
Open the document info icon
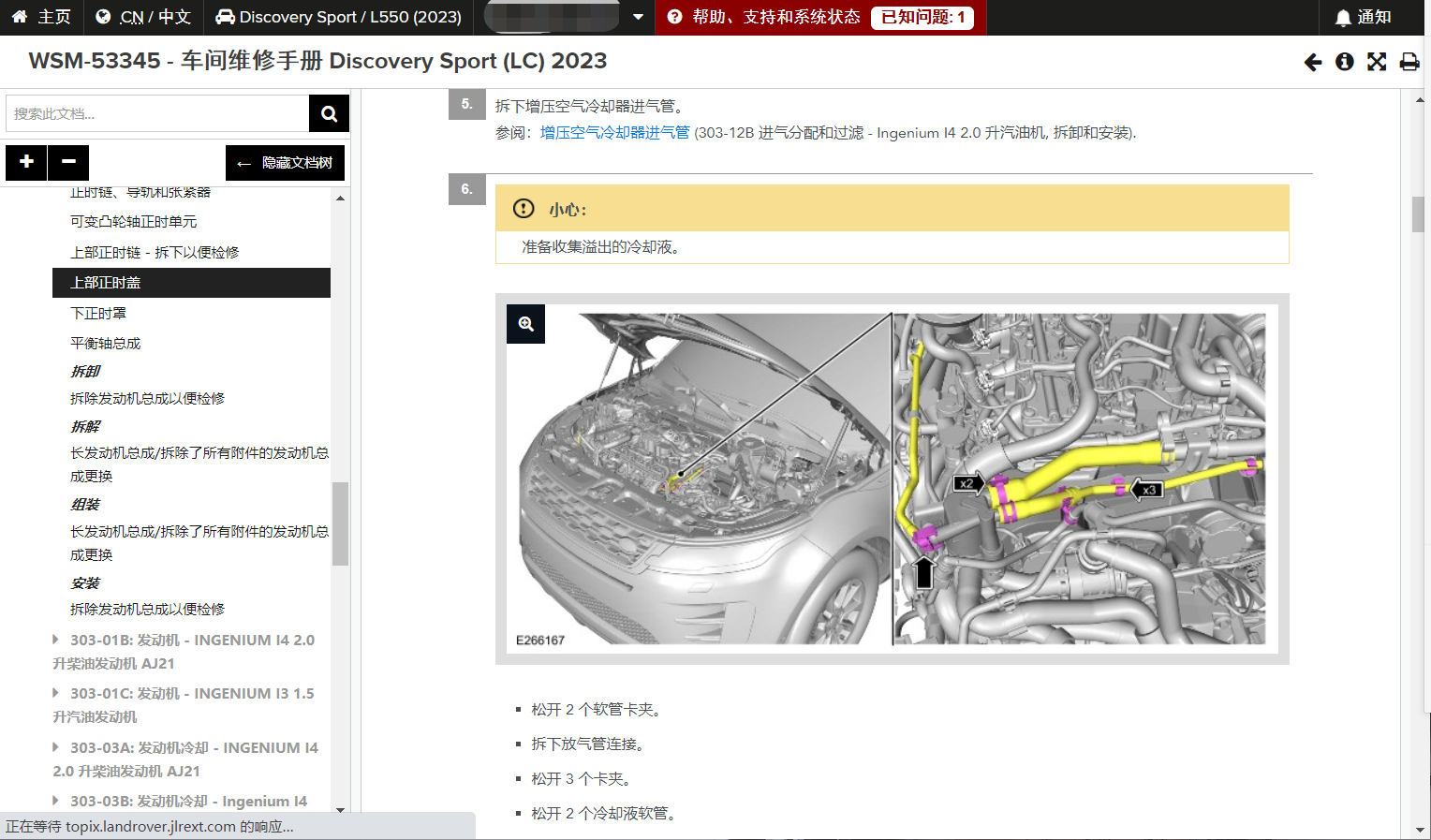tap(1345, 62)
